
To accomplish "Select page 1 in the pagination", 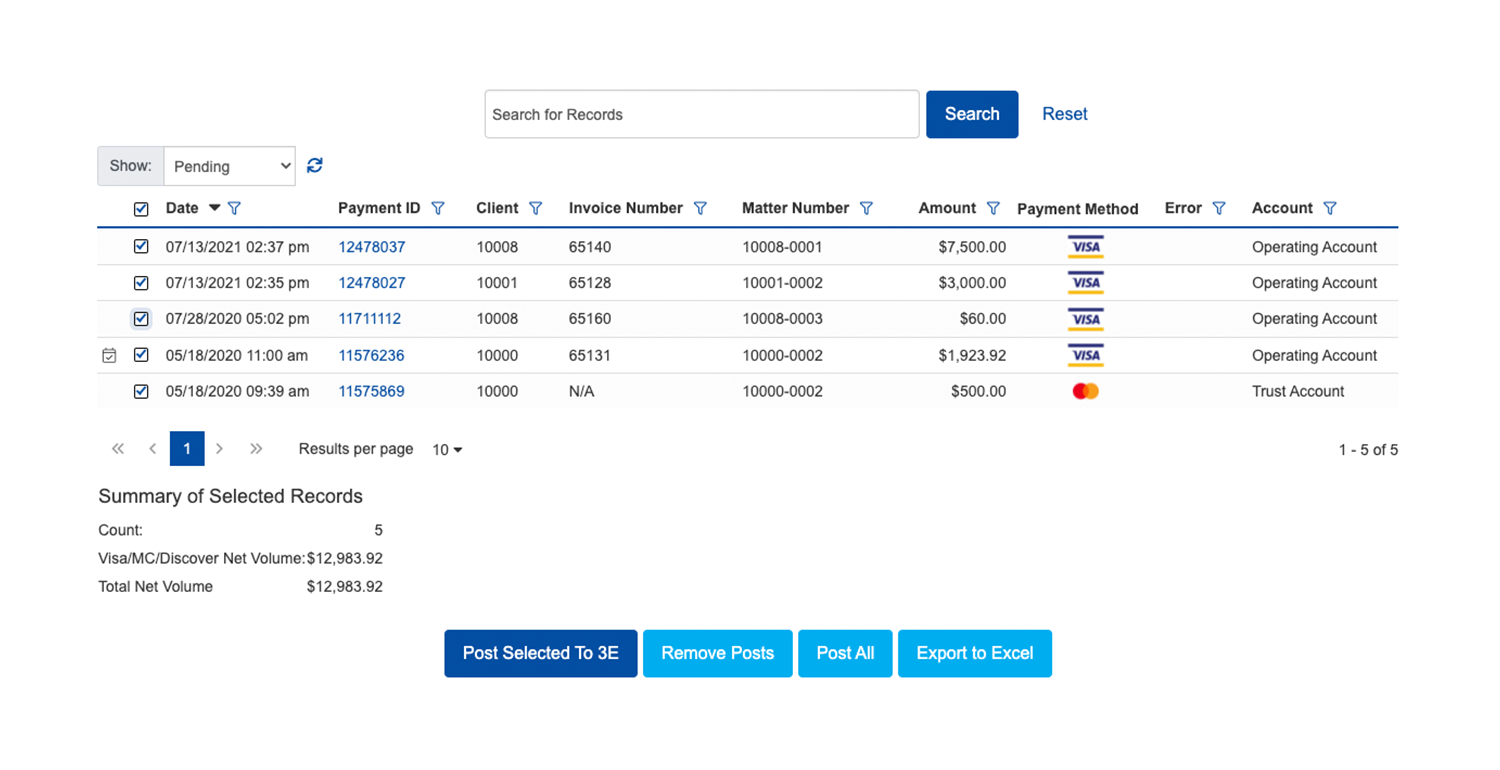I will (x=187, y=449).
